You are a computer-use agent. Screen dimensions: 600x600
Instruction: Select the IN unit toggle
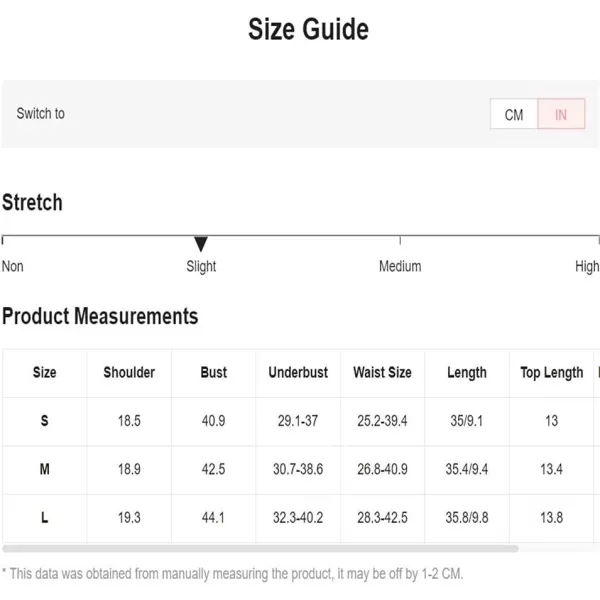561,114
